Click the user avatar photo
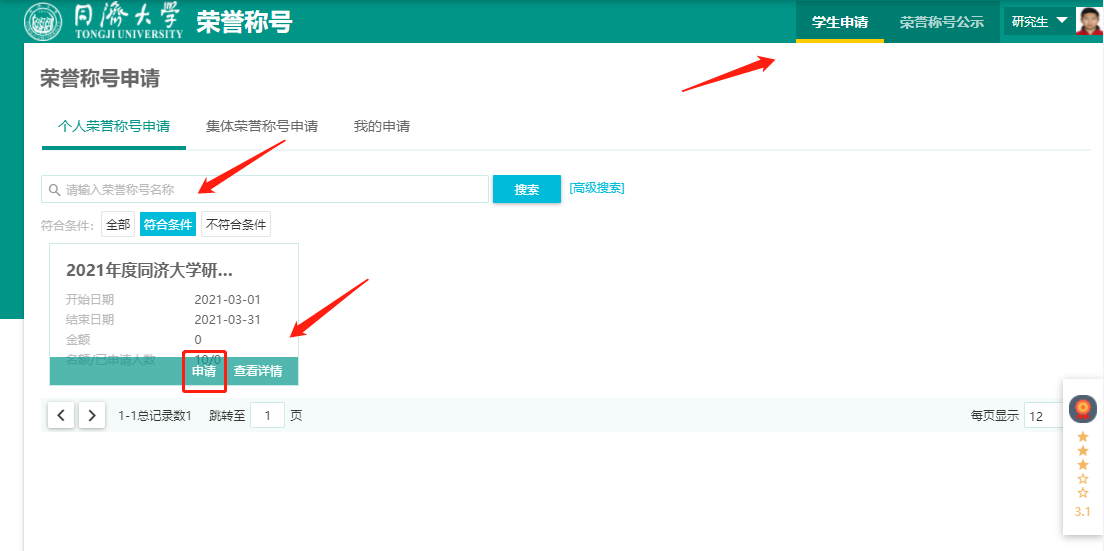 (x=1089, y=21)
